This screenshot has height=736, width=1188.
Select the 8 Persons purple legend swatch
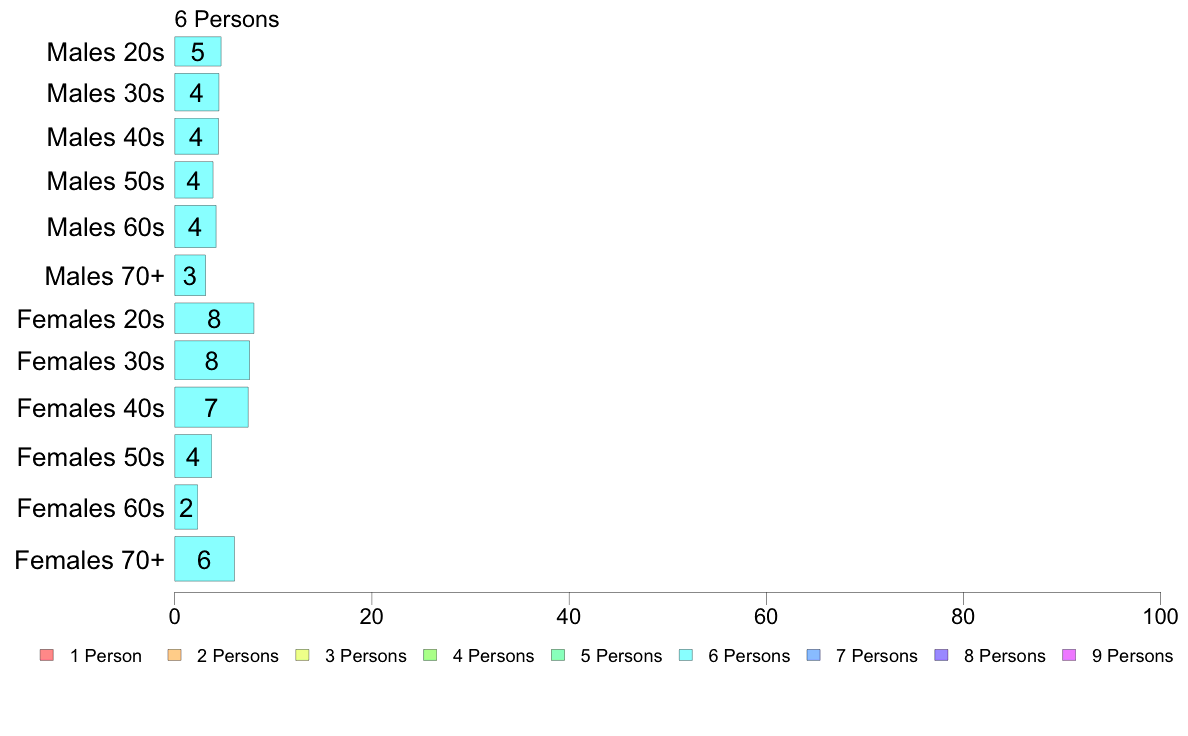[942, 655]
